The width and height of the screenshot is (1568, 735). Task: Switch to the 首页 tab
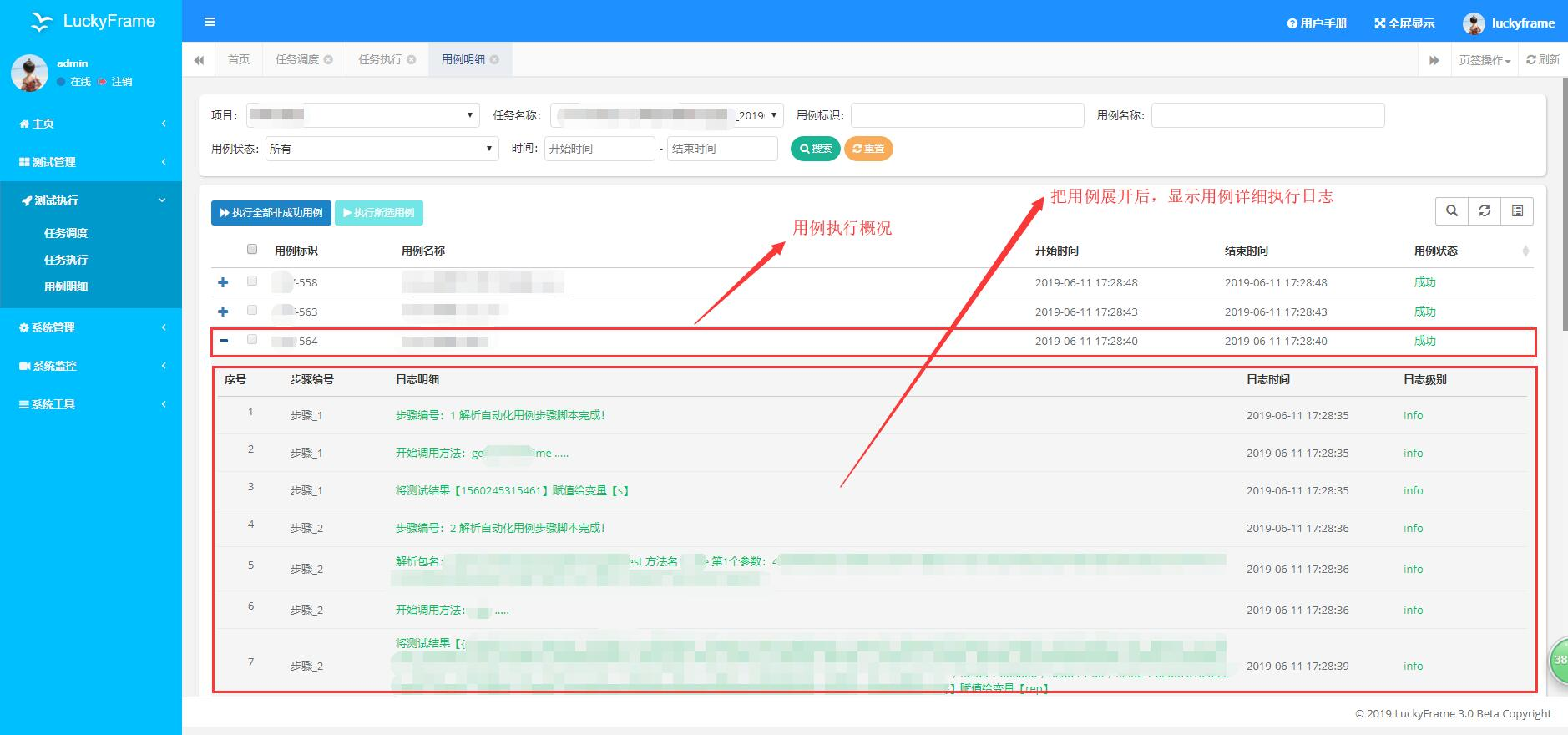pyautogui.click(x=239, y=59)
